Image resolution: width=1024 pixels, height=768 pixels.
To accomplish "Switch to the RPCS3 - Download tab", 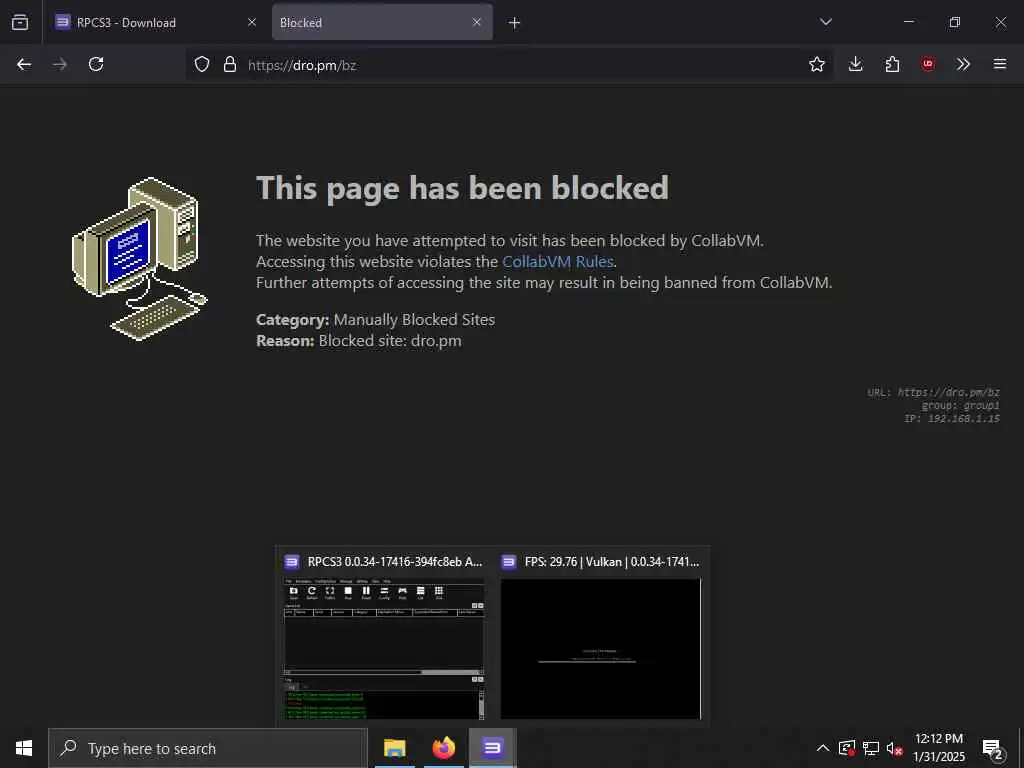I will 155,22.
